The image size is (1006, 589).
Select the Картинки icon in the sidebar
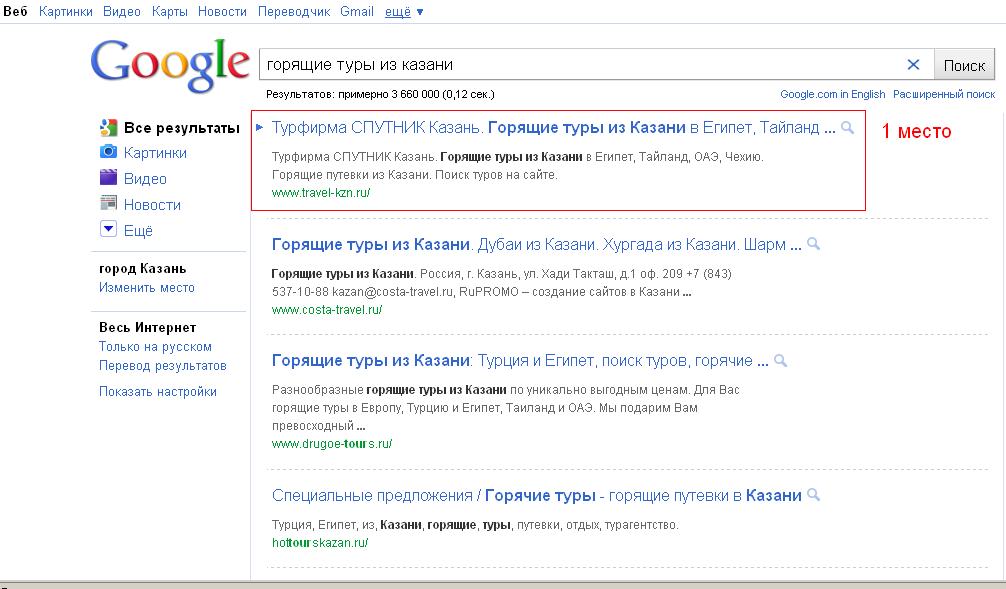pyautogui.click(x=108, y=152)
